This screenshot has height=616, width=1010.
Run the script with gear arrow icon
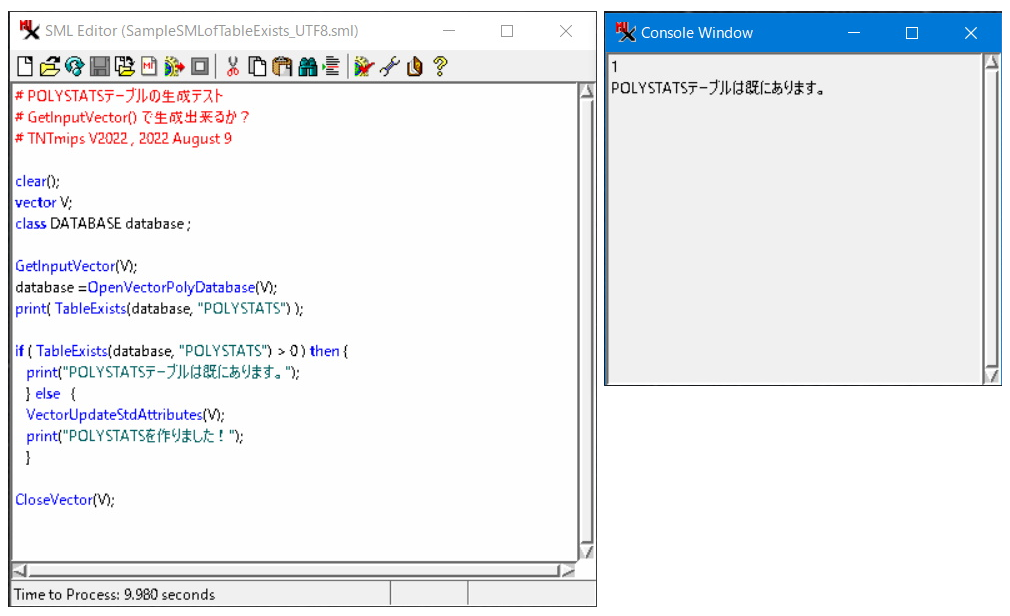click(175, 67)
